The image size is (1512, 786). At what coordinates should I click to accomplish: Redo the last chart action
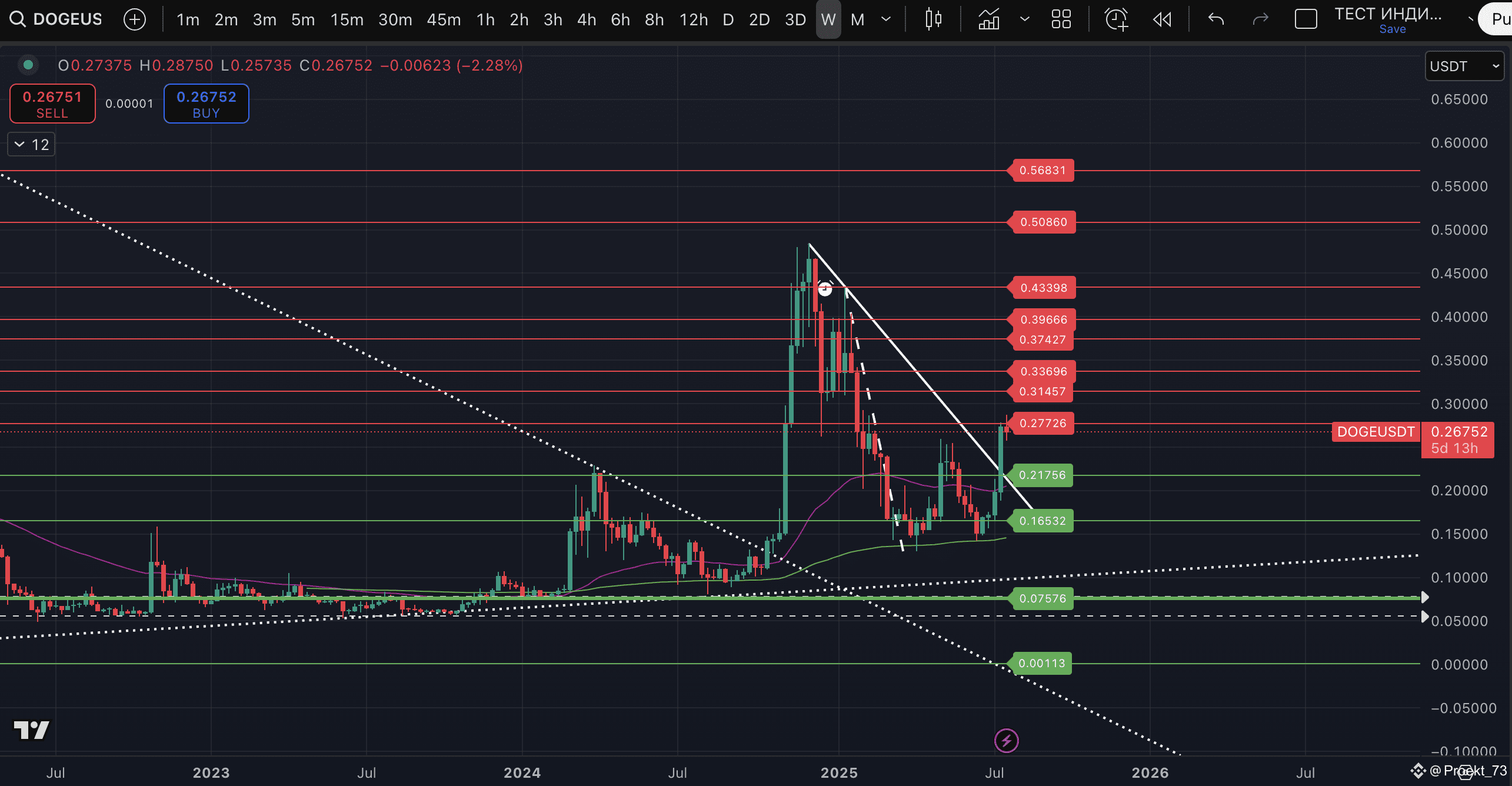point(1260,19)
